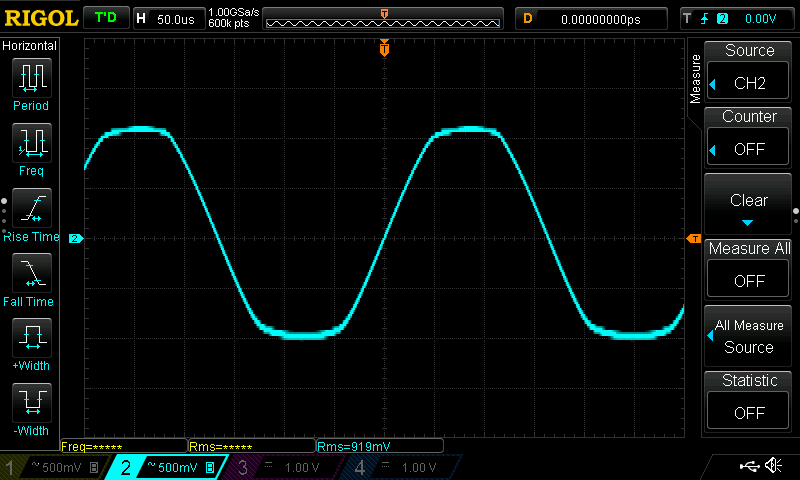Click the speaker sound icon

coord(773,466)
